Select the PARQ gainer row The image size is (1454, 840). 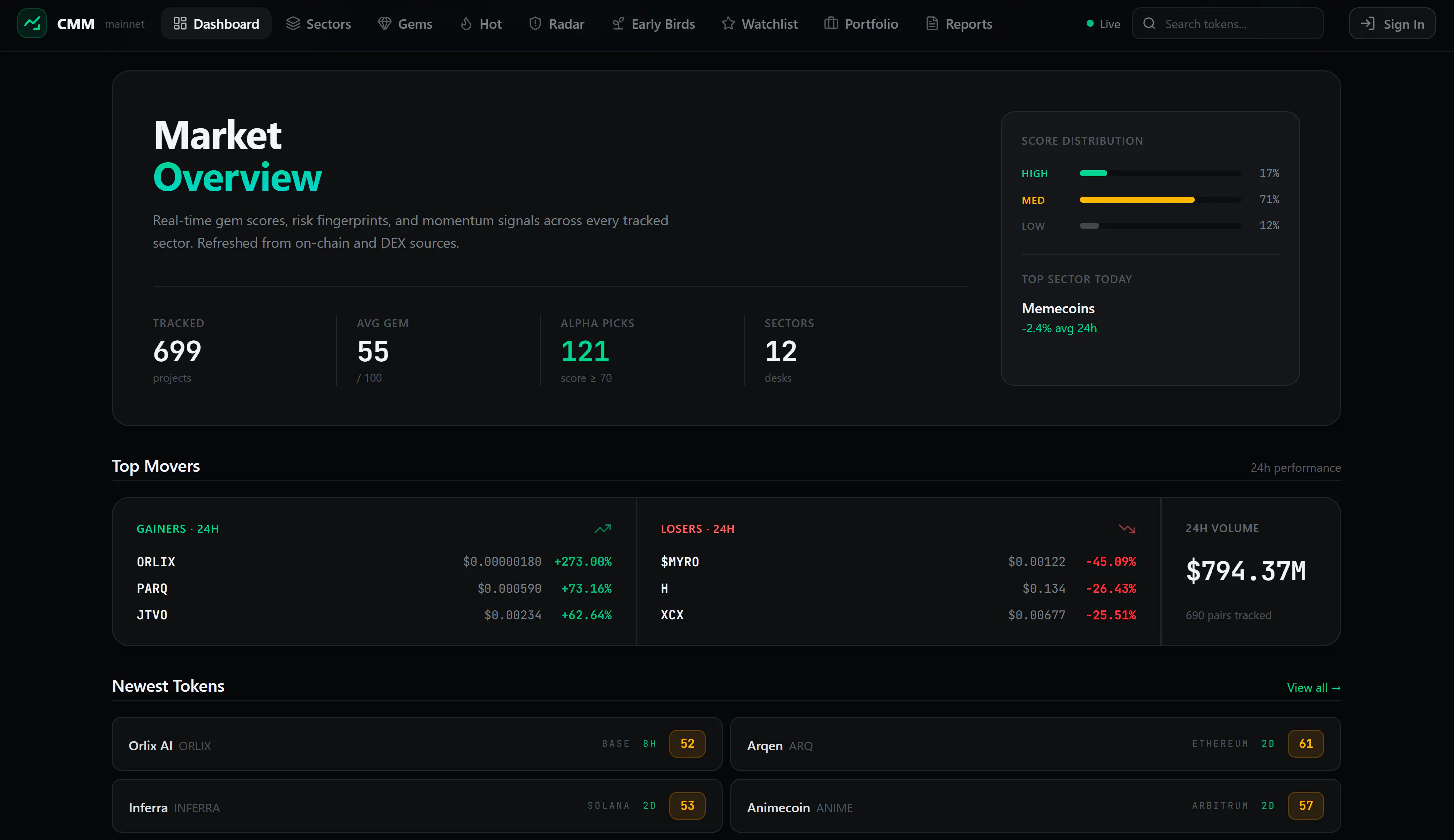point(374,588)
